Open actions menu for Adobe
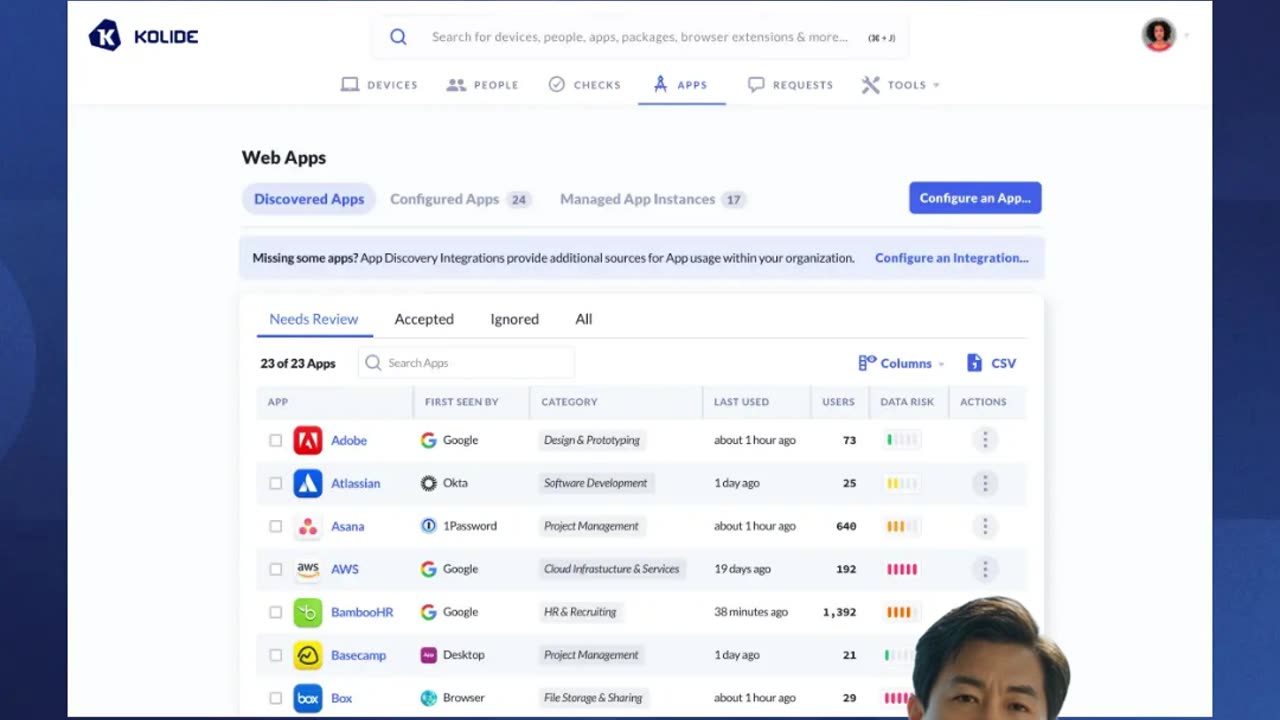Screen dimensions: 1280x720 985,440
